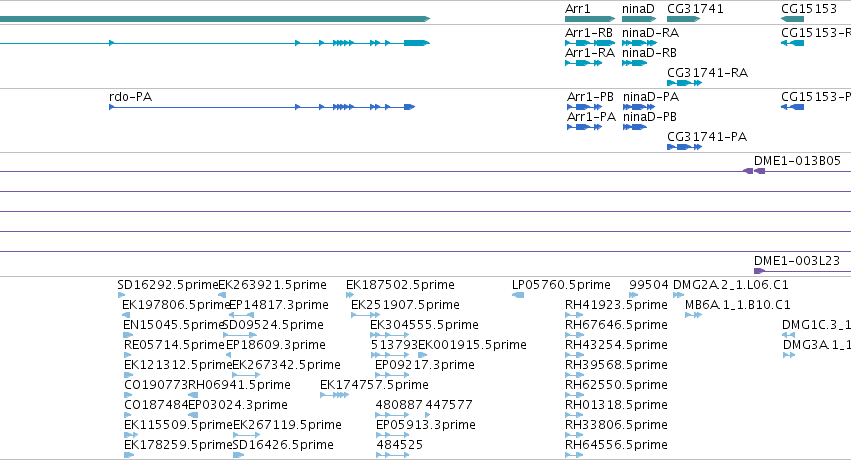
Task: Select the ninaD-RA transcript label
Action: tap(650, 33)
